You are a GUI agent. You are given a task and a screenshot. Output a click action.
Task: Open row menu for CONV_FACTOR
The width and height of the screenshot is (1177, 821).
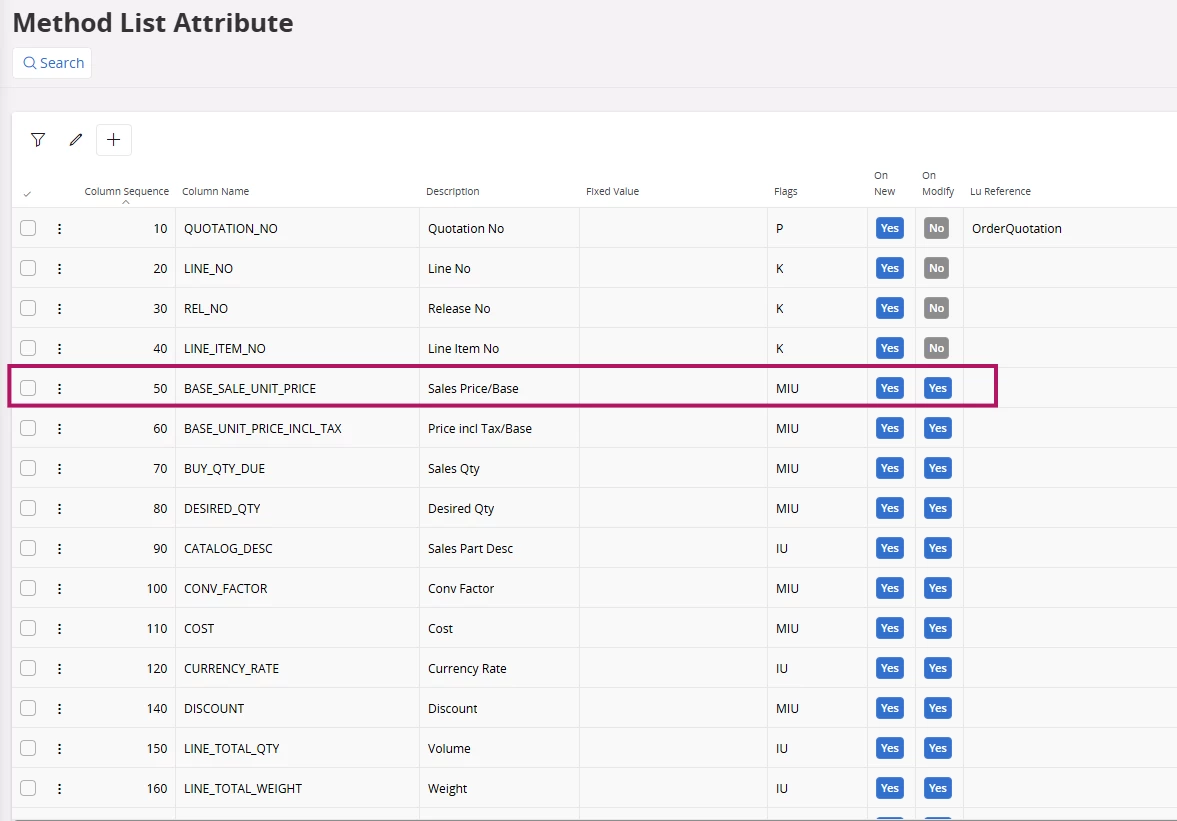(59, 588)
